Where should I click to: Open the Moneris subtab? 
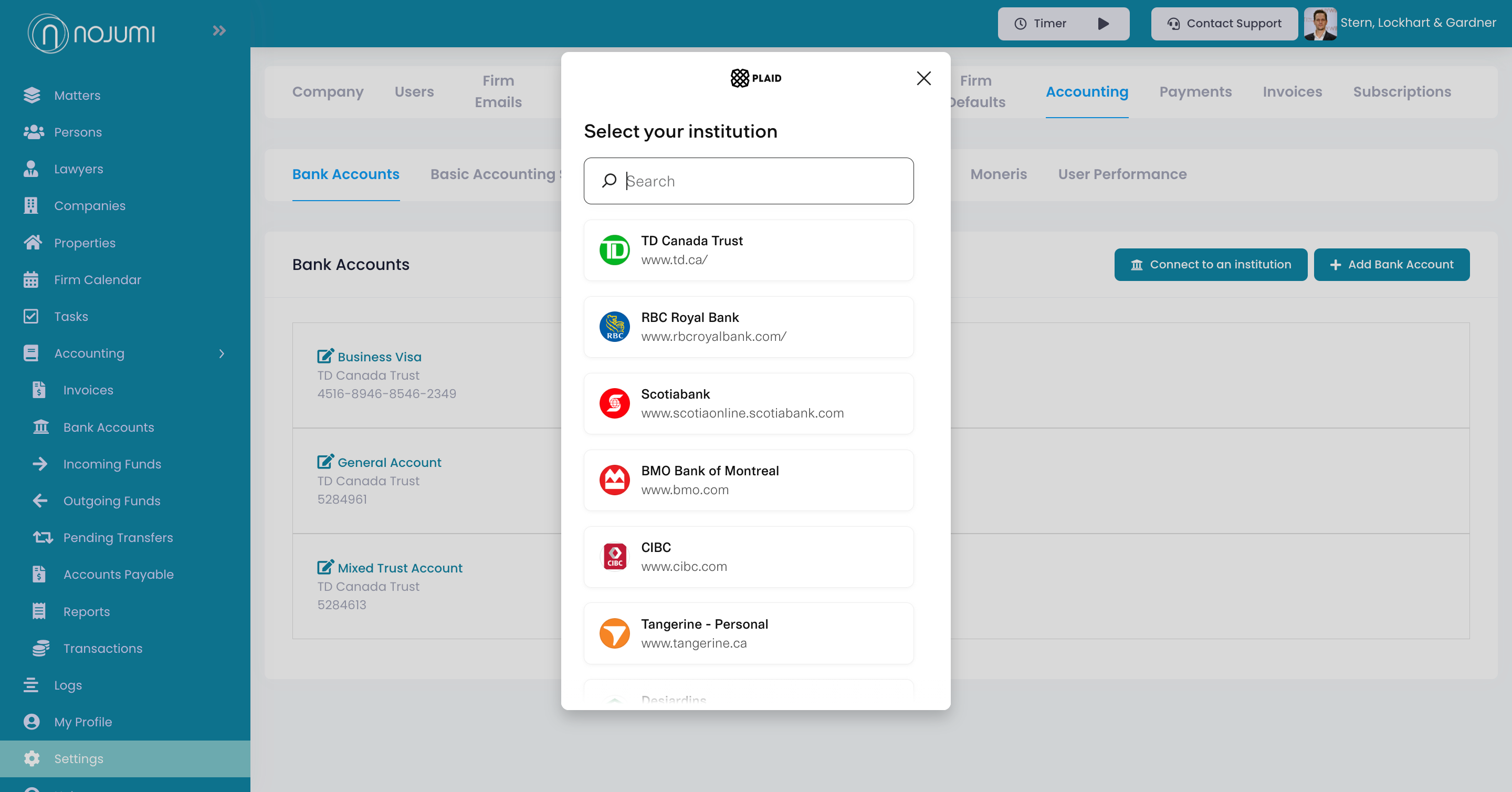(999, 174)
